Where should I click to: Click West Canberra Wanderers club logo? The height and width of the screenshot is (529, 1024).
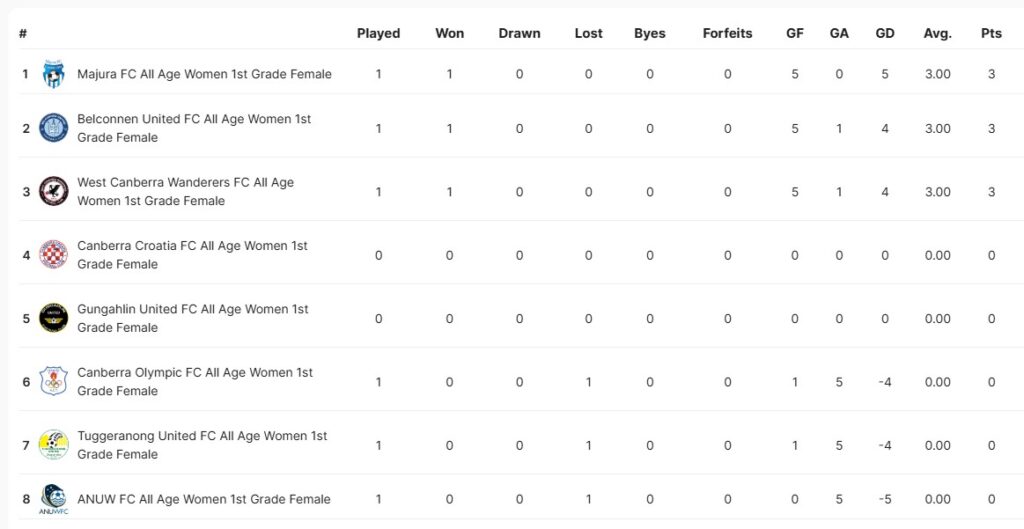coord(53,191)
